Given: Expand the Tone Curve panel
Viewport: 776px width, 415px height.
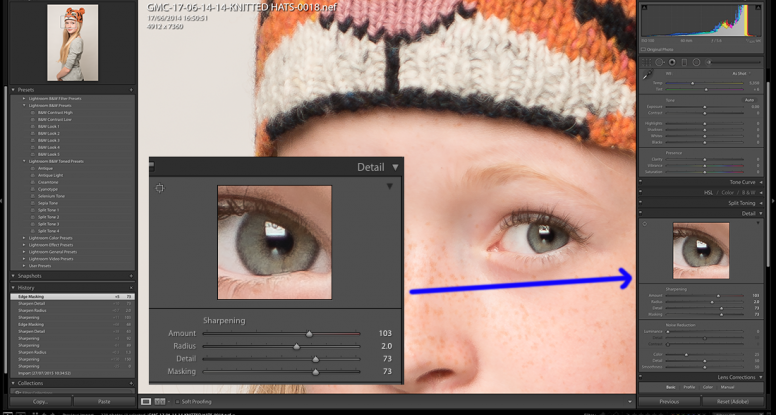Looking at the screenshot, I should [761, 182].
